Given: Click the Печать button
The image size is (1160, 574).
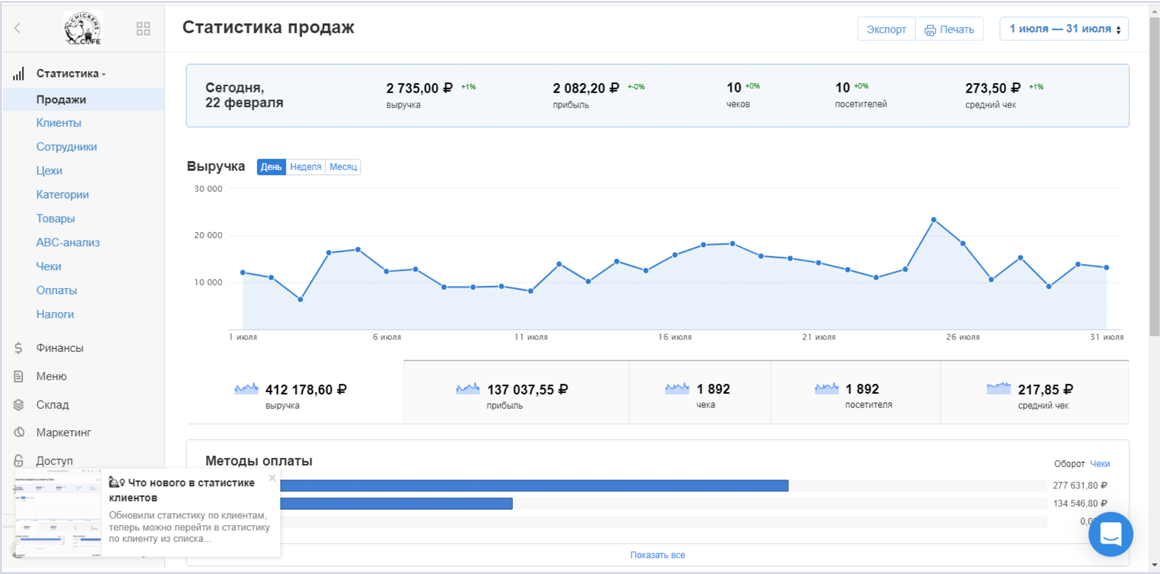Looking at the screenshot, I should point(950,30).
